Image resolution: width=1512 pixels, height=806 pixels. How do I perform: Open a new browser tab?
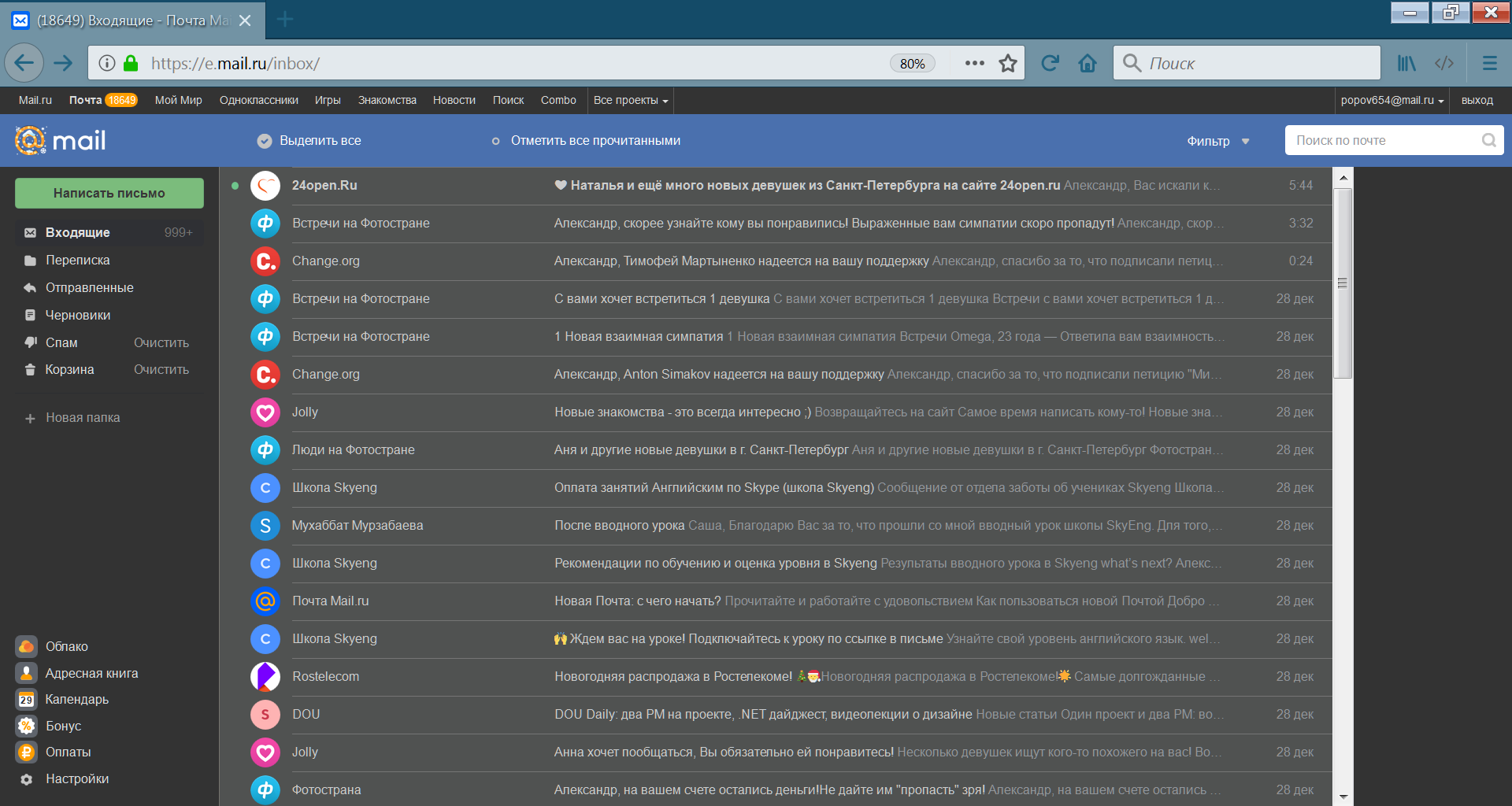(285, 20)
